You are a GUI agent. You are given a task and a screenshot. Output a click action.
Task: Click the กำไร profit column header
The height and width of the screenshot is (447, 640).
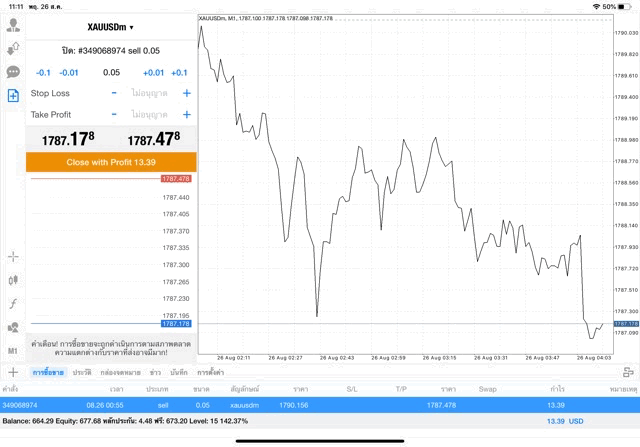[x=557, y=389]
